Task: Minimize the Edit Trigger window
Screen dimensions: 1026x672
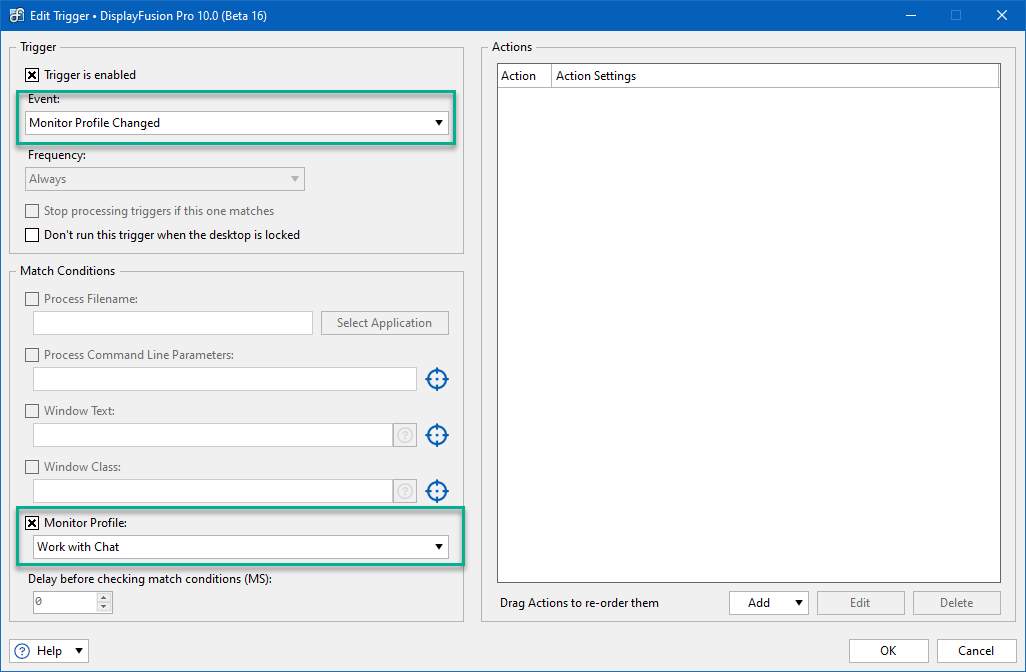Action: pyautogui.click(x=911, y=15)
